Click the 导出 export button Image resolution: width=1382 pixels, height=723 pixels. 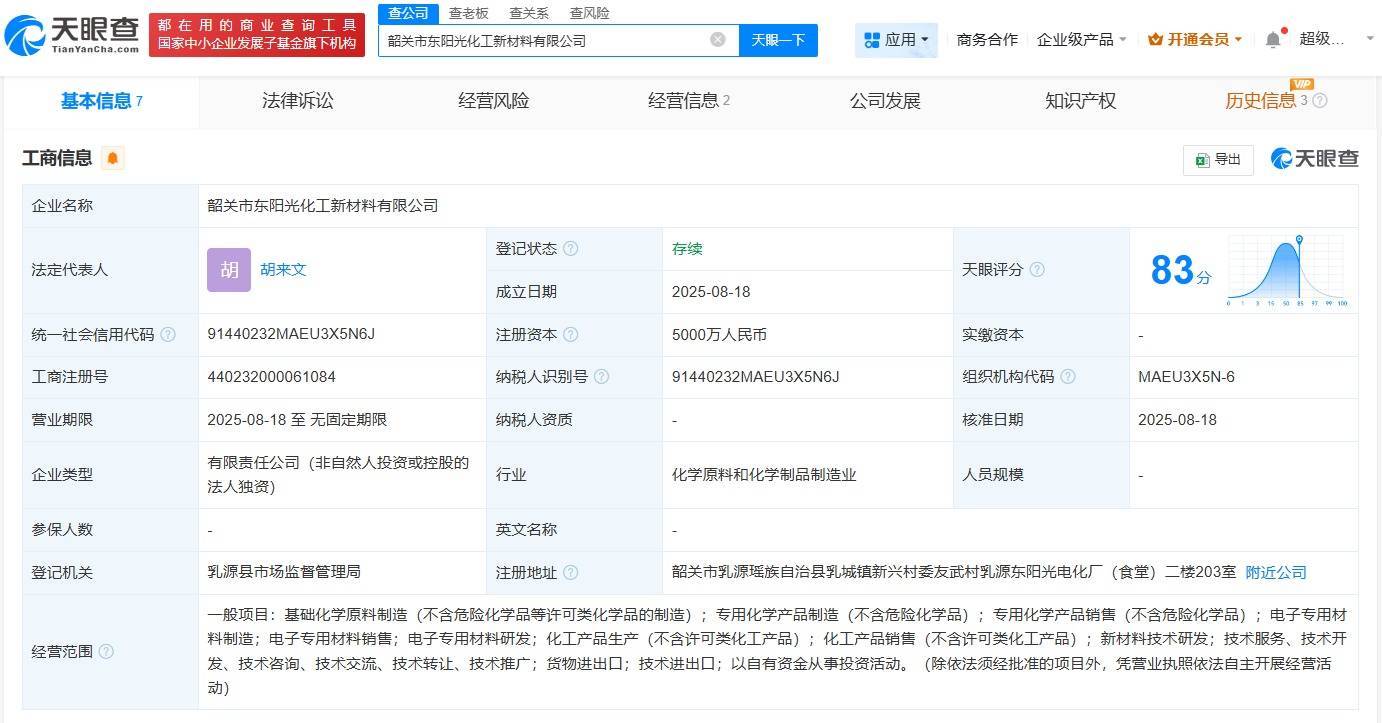[1217, 159]
